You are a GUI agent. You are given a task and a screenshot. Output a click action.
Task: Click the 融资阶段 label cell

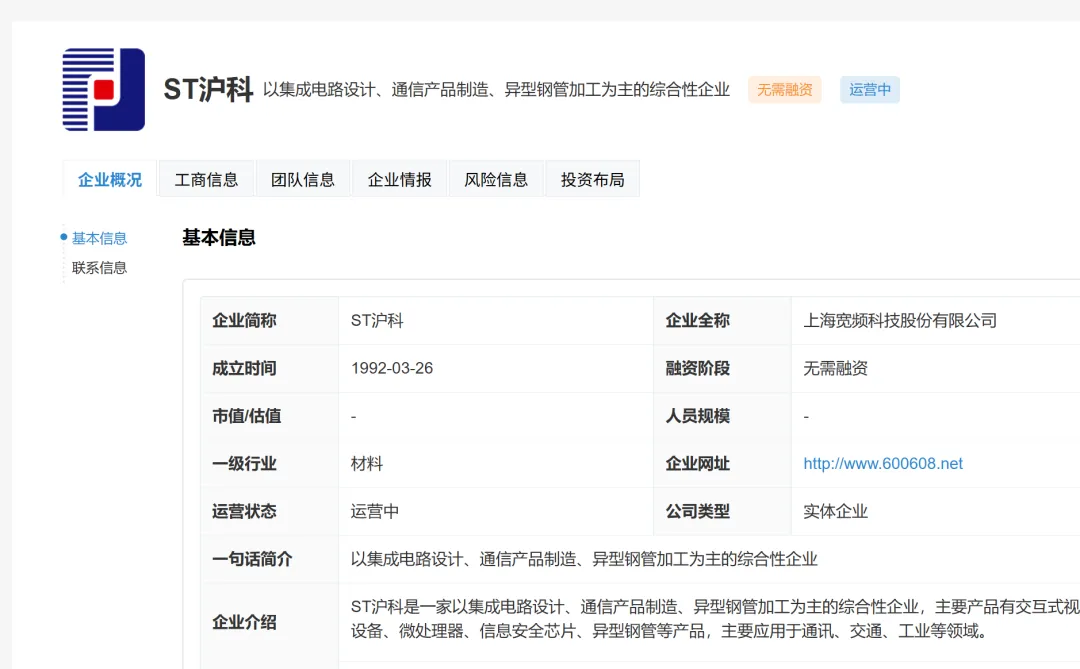(x=722, y=369)
